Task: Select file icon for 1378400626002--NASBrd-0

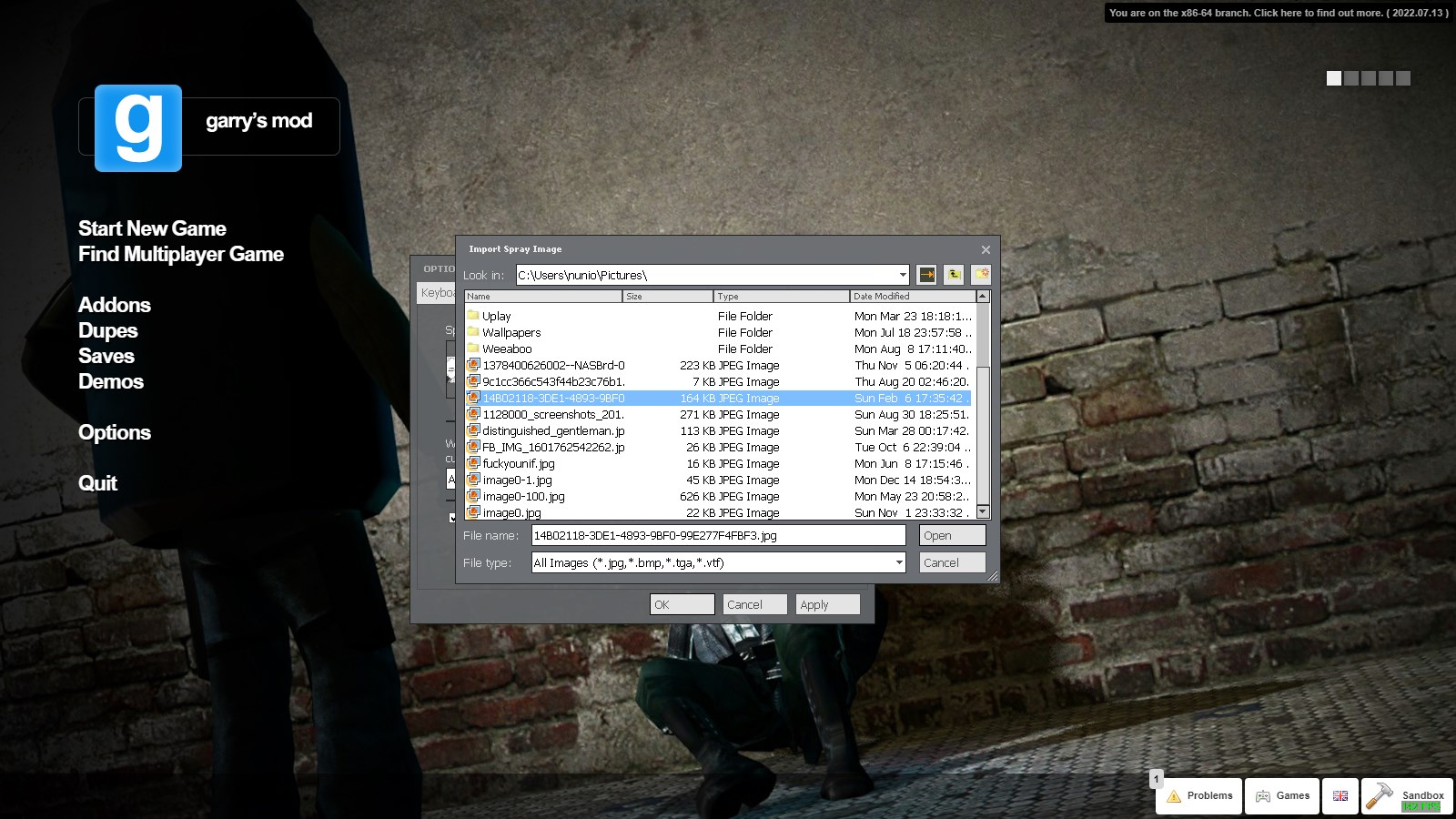Action: (x=473, y=365)
